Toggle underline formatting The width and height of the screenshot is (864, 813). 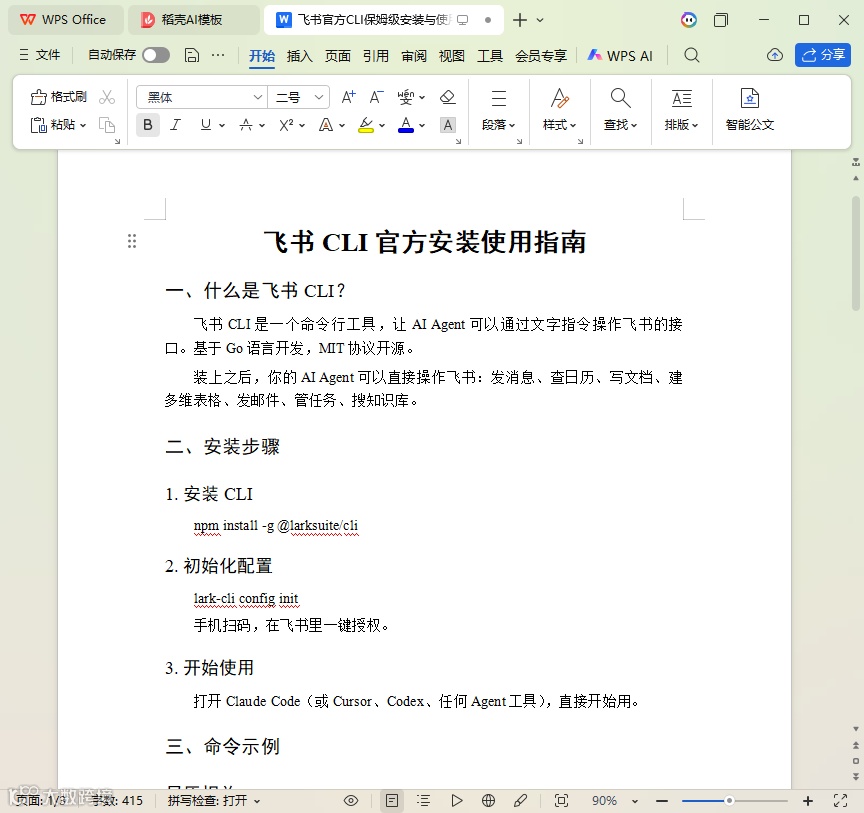(206, 125)
